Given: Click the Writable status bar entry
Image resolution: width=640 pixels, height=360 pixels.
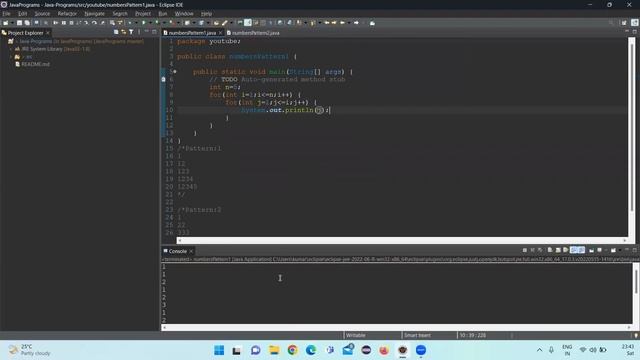Looking at the screenshot, I should pos(356,335).
